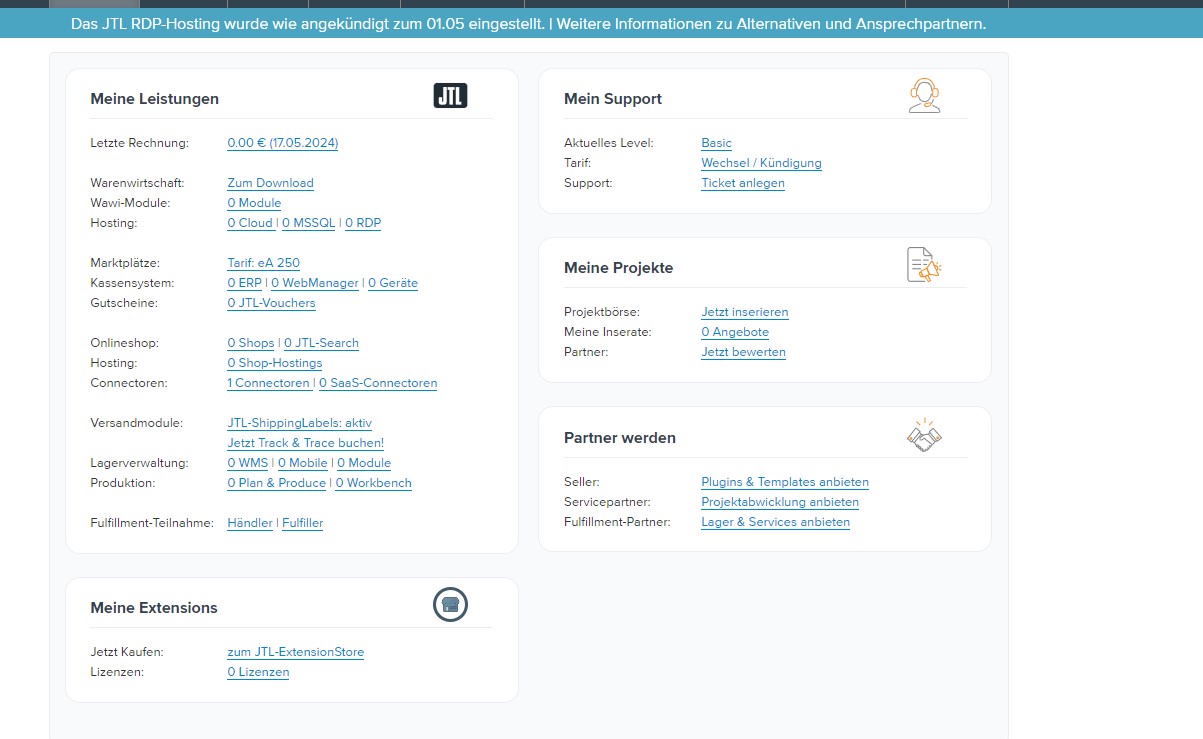Click the 0 Shop-Hostings link
The image size is (1203, 739).
(x=275, y=363)
